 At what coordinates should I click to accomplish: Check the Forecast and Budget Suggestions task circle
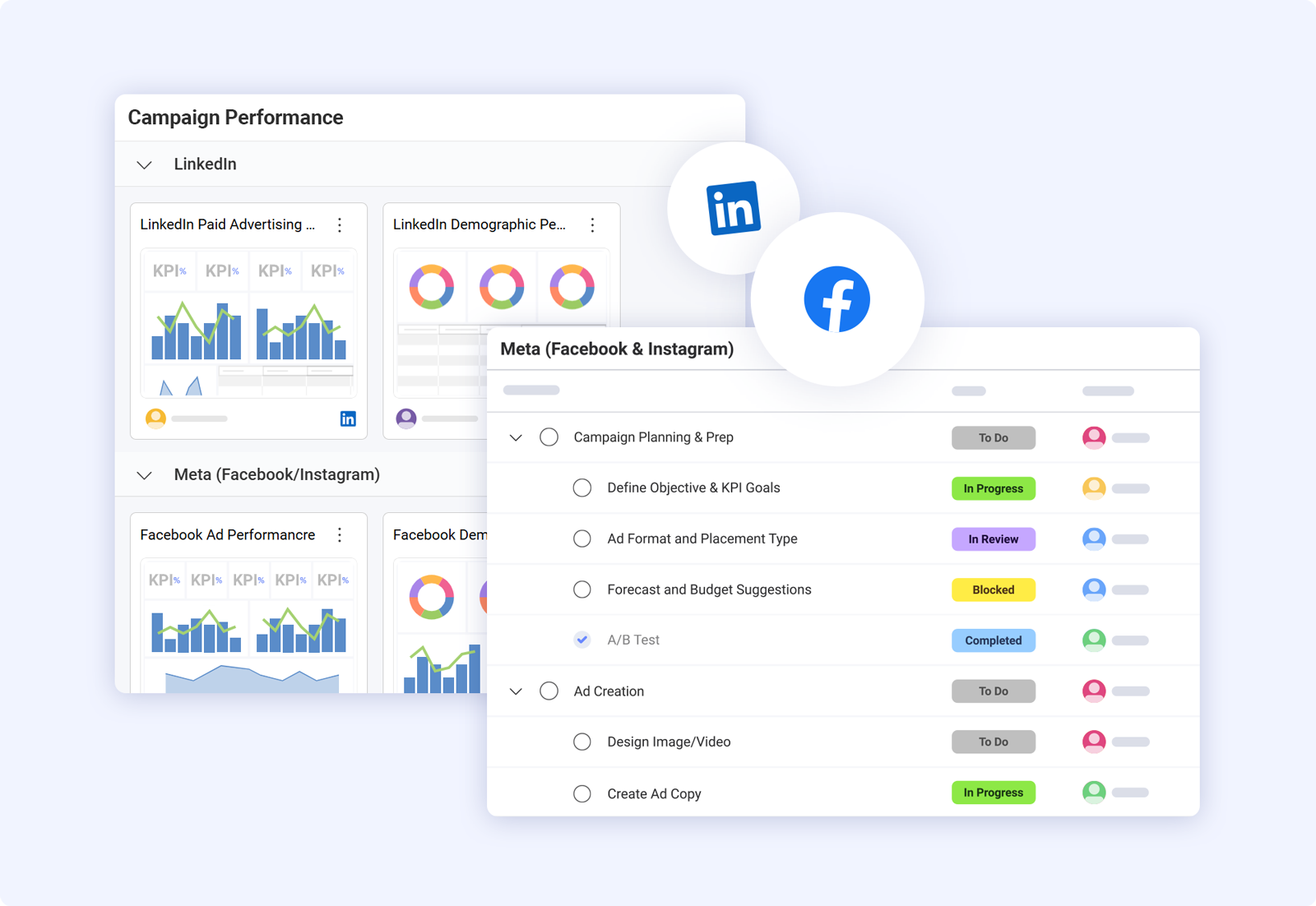(x=582, y=589)
